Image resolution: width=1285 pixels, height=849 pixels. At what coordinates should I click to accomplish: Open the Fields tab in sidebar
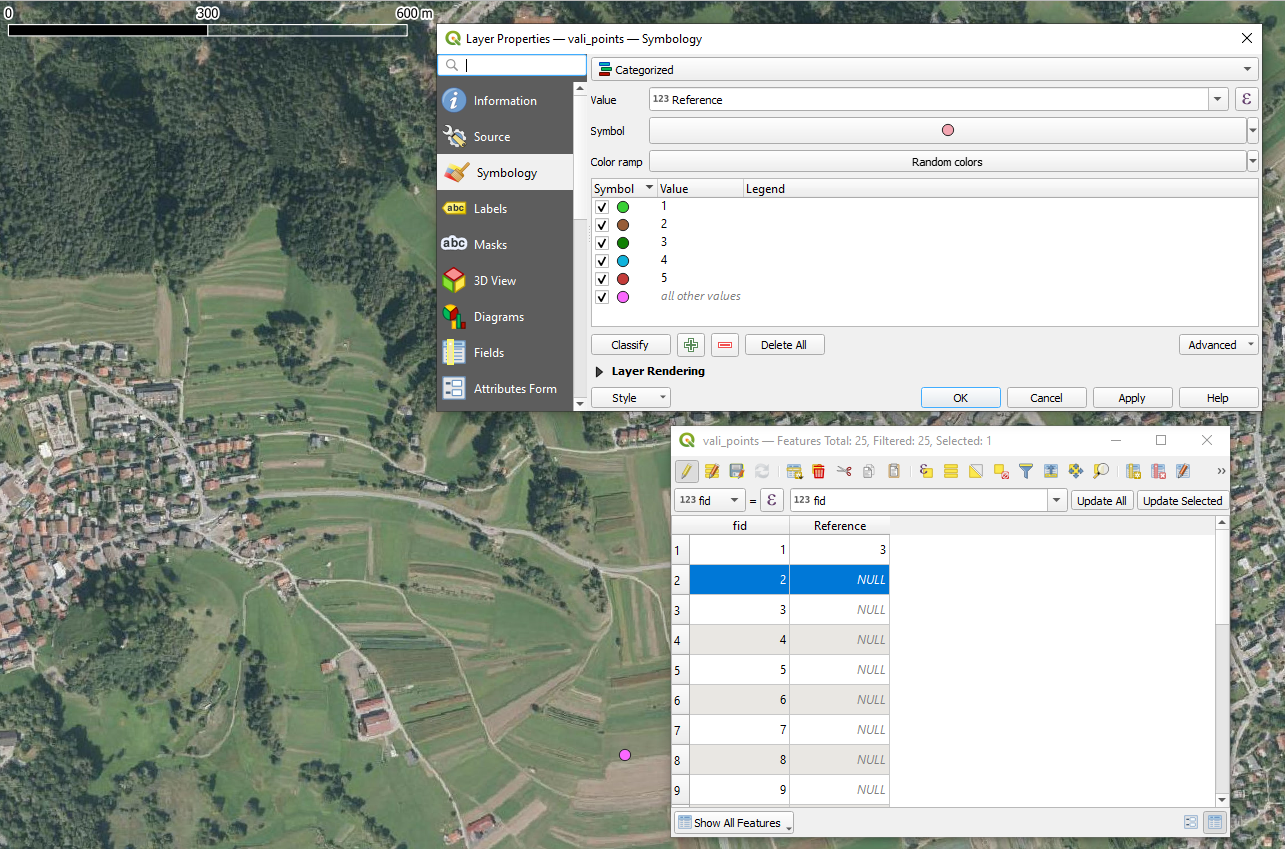(x=488, y=353)
